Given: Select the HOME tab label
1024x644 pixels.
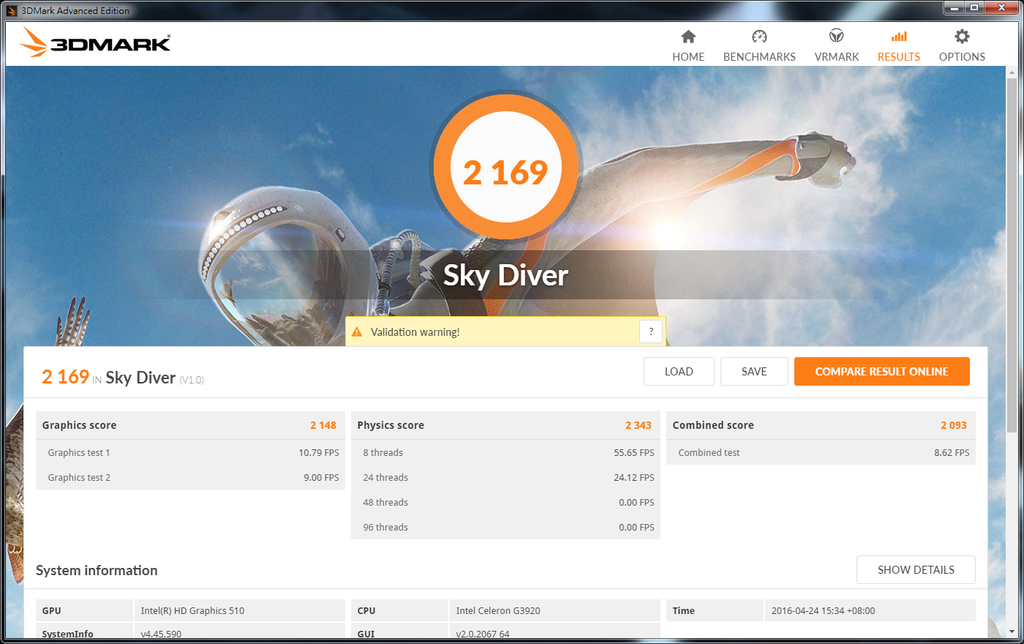Looking at the screenshot, I should pos(688,57).
